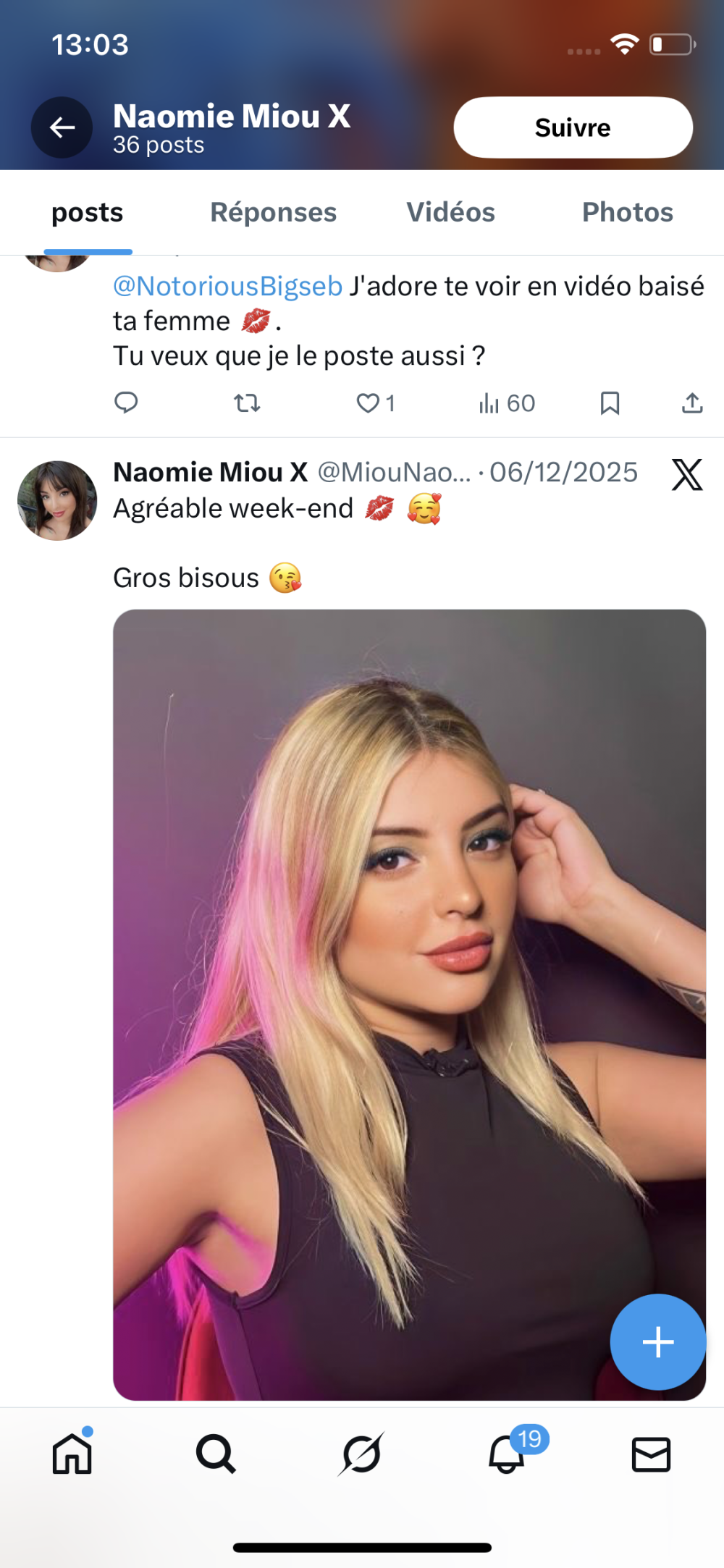Open the Vidéos tab
The image size is (724, 1568).
tap(450, 212)
